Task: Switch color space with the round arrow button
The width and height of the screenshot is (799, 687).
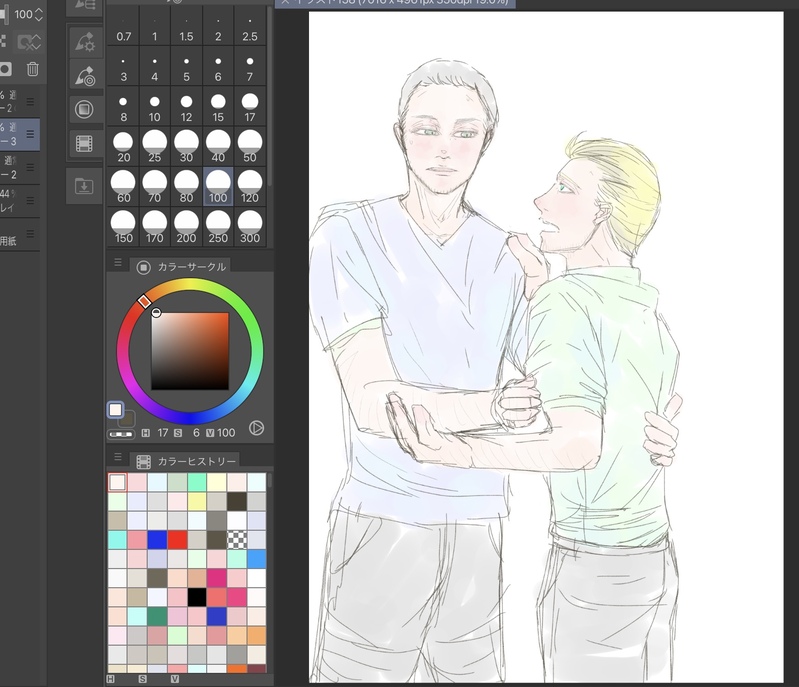Action: tap(256, 428)
